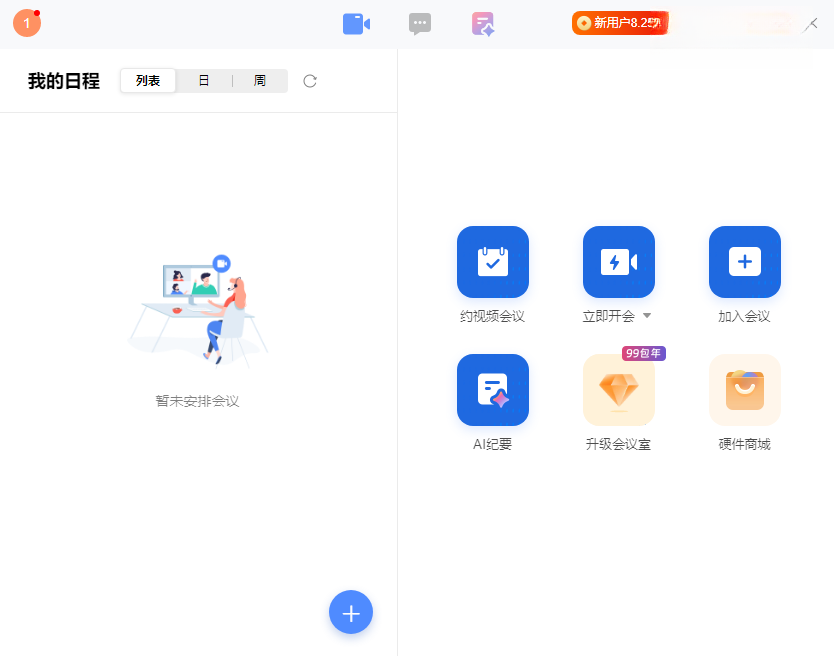Close the window with the top-right button
This screenshot has height=656, width=834.
tap(811, 24)
